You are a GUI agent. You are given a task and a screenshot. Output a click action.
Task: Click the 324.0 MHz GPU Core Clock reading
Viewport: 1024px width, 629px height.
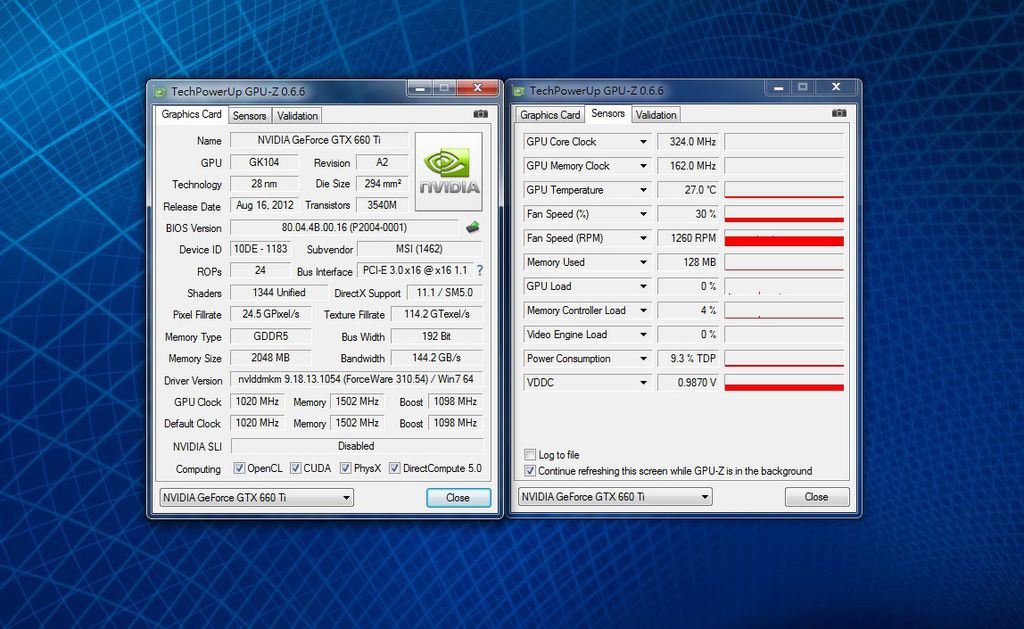click(x=688, y=142)
